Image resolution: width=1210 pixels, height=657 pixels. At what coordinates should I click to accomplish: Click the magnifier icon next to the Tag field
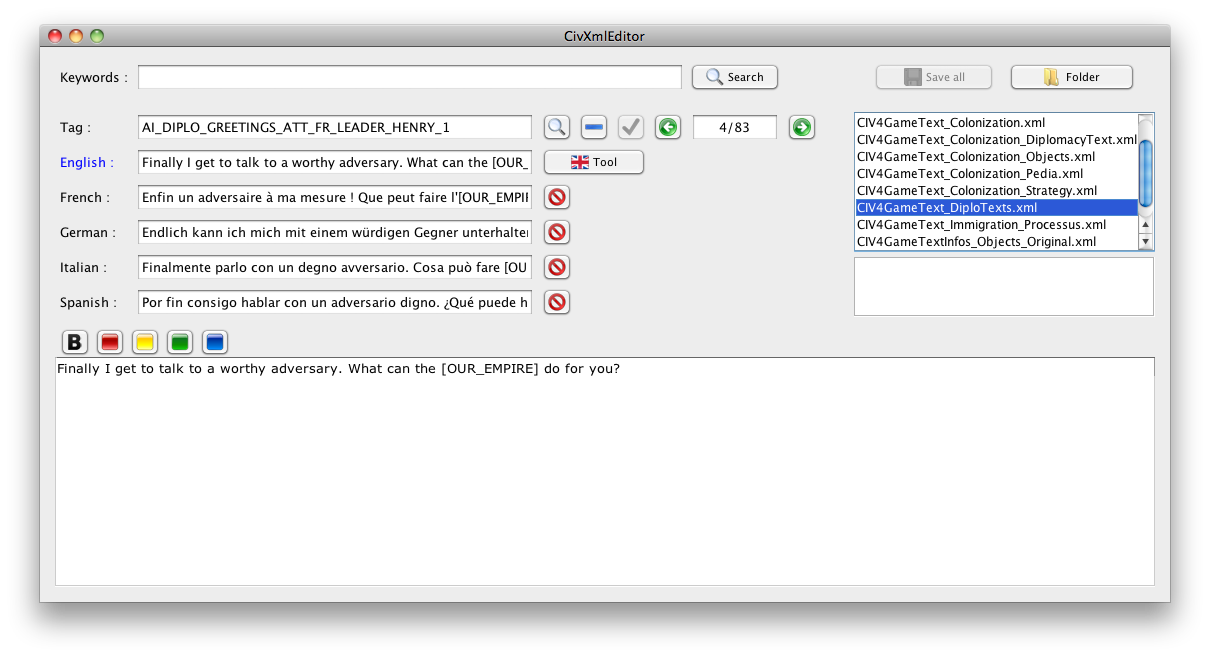(557, 127)
